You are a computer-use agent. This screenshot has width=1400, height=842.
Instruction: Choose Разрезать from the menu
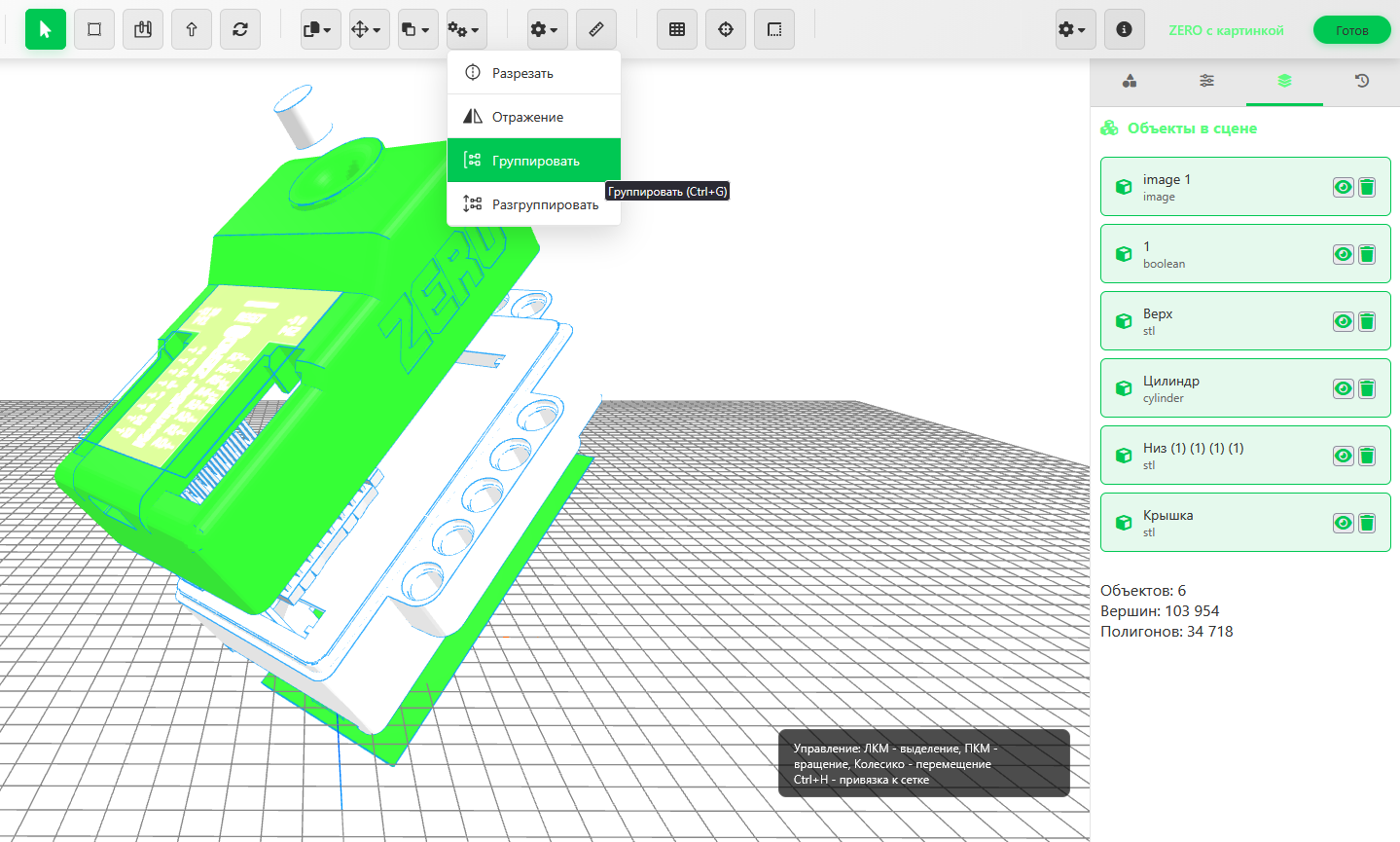pos(522,73)
